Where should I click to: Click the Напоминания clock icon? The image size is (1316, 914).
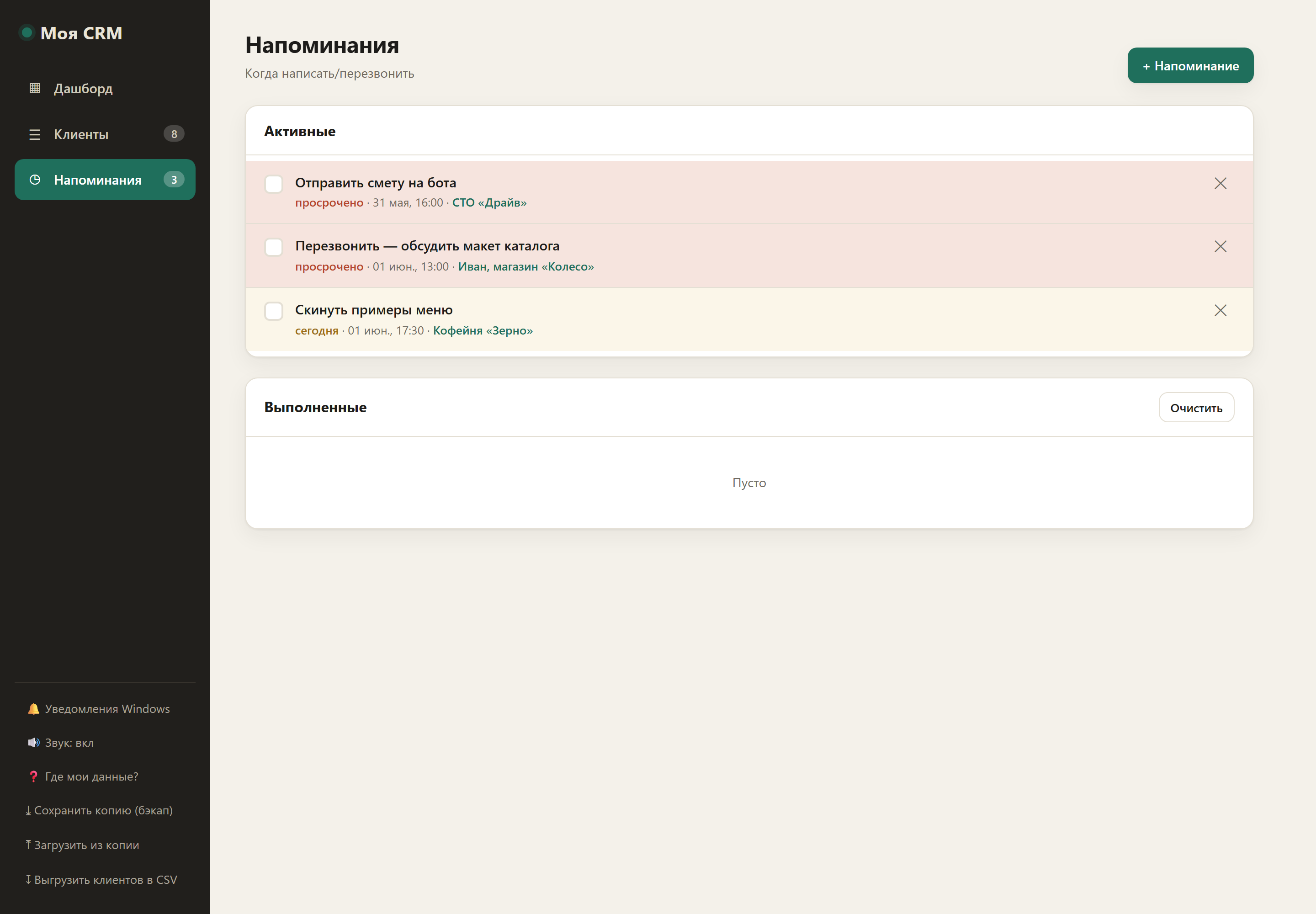pyautogui.click(x=35, y=180)
